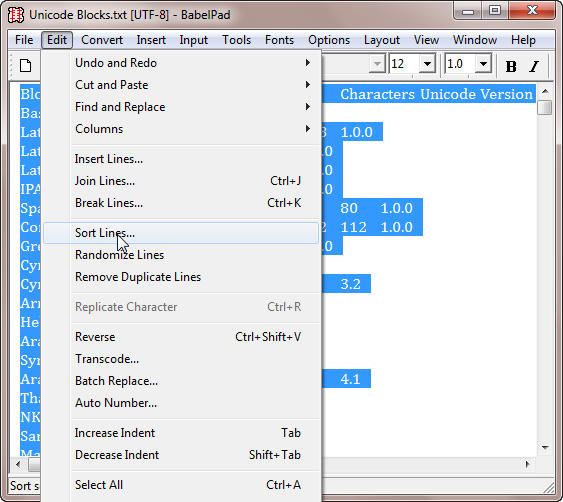Choose Batch Replace... menu entry

181,381
